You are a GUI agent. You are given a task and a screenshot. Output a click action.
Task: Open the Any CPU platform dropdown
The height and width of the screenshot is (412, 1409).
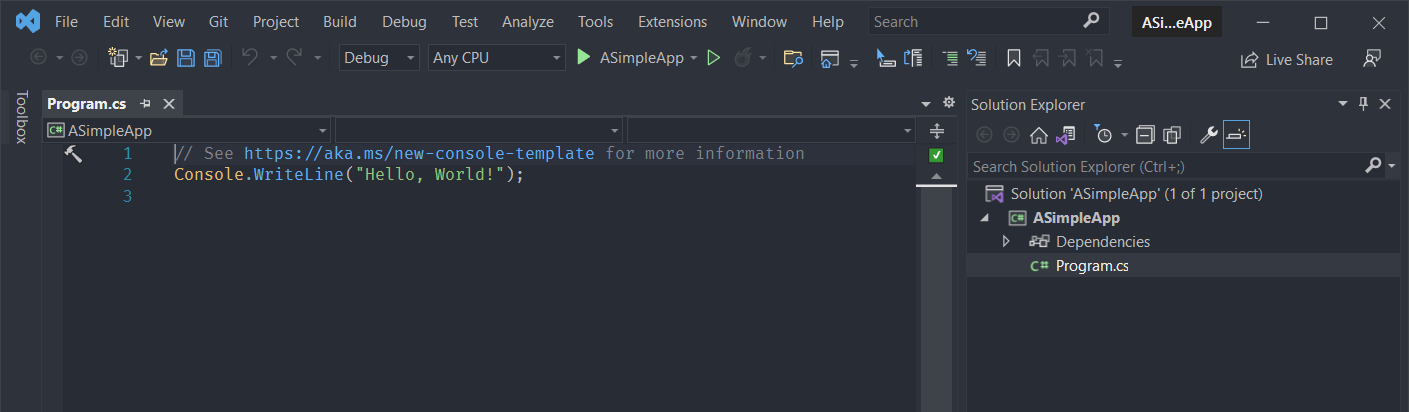click(x=496, y=58)
